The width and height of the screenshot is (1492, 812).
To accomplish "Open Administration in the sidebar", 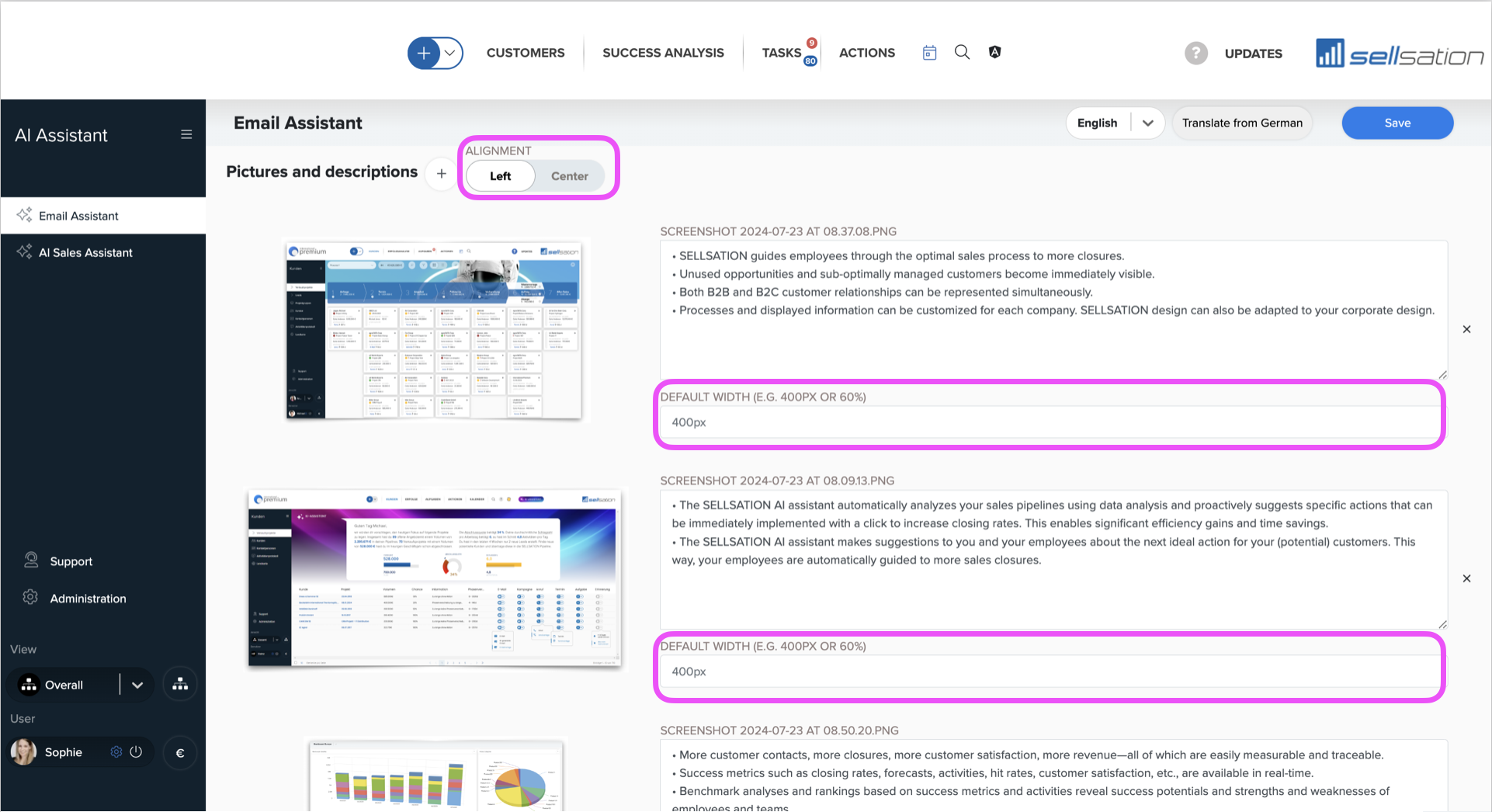I will pos(88,599).
